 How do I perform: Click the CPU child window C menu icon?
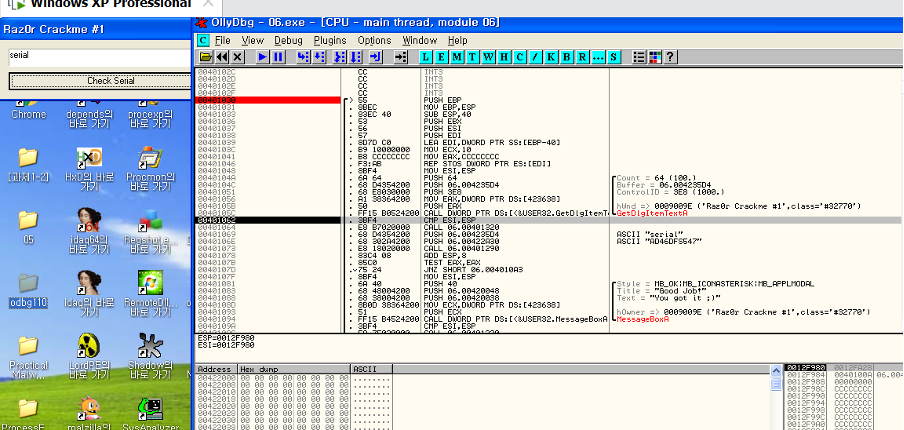coord(203,40)
